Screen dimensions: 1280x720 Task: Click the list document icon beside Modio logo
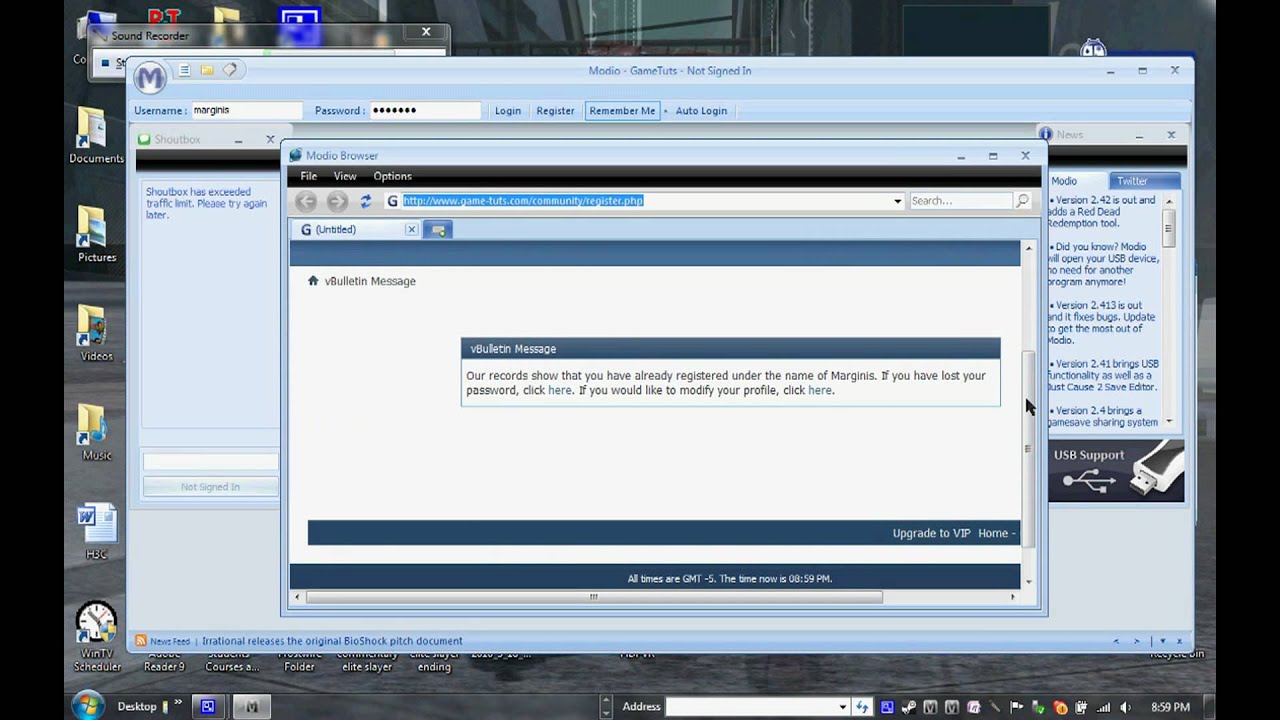[x=184, y=70]
